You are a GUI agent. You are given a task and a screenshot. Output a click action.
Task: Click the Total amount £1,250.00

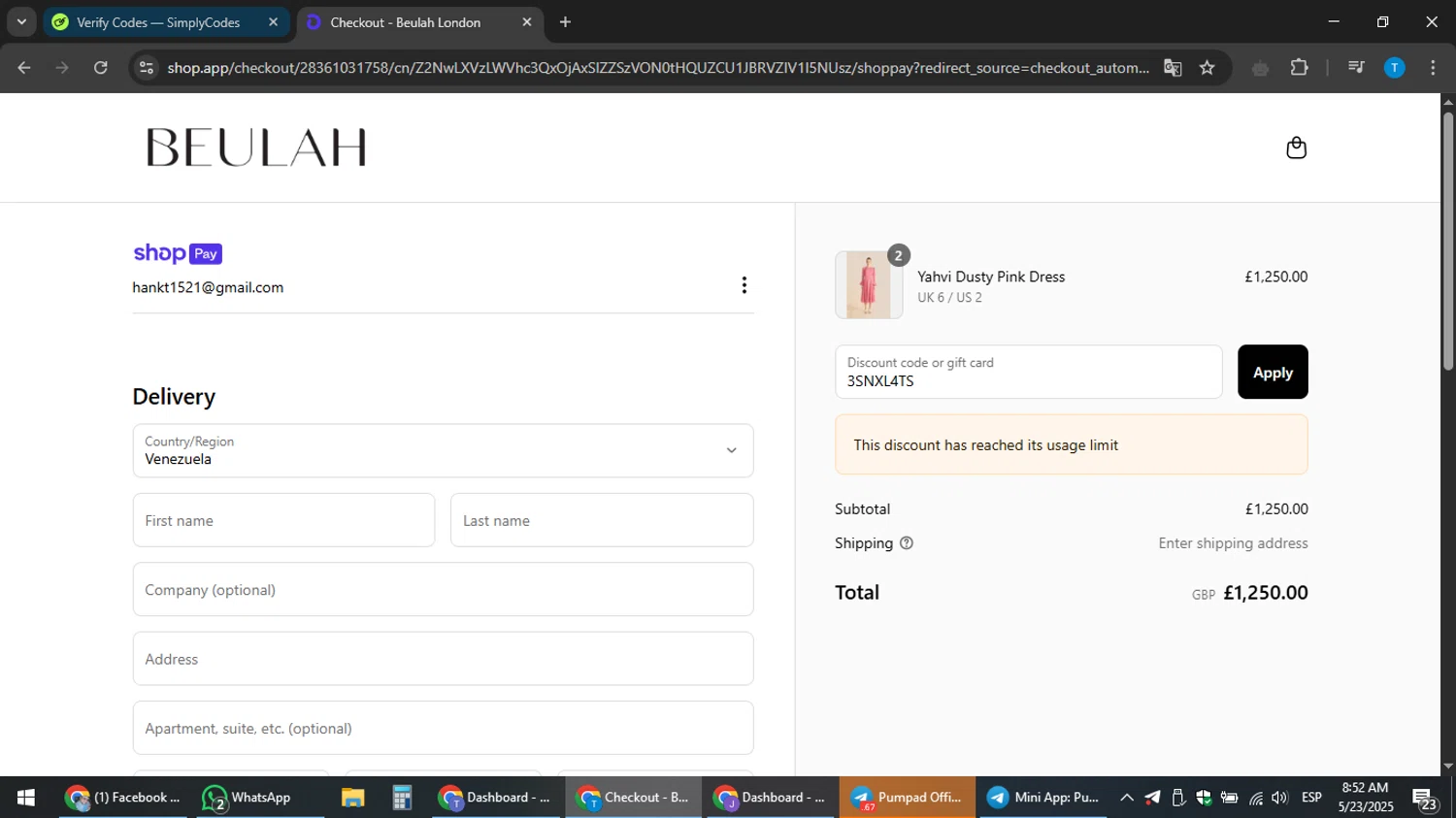1266,592
